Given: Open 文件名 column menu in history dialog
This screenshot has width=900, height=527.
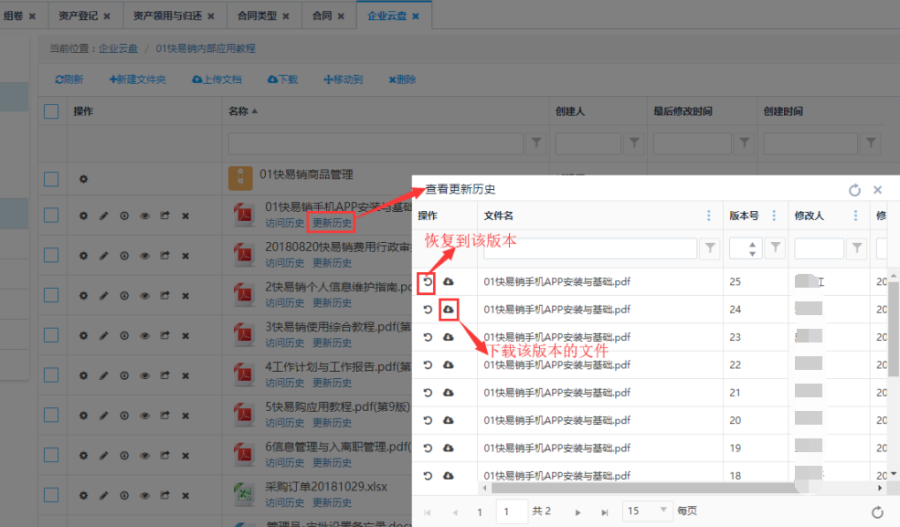Looking at the screenshot, I should (709, 216).
